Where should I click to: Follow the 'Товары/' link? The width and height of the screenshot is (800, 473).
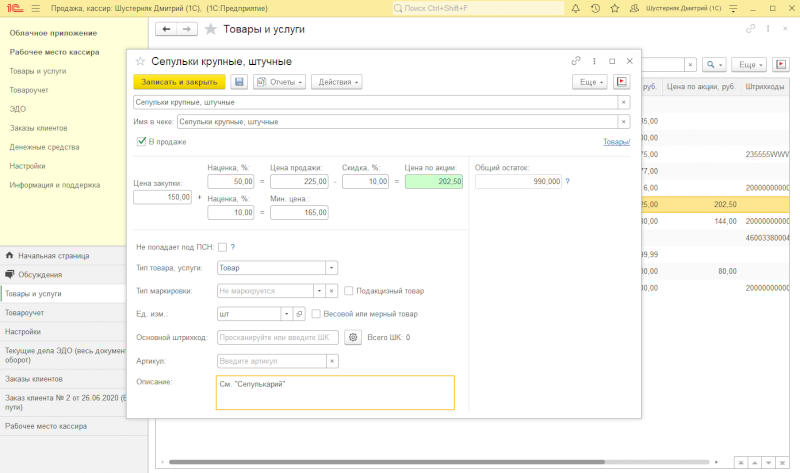(x=616, y=142)
